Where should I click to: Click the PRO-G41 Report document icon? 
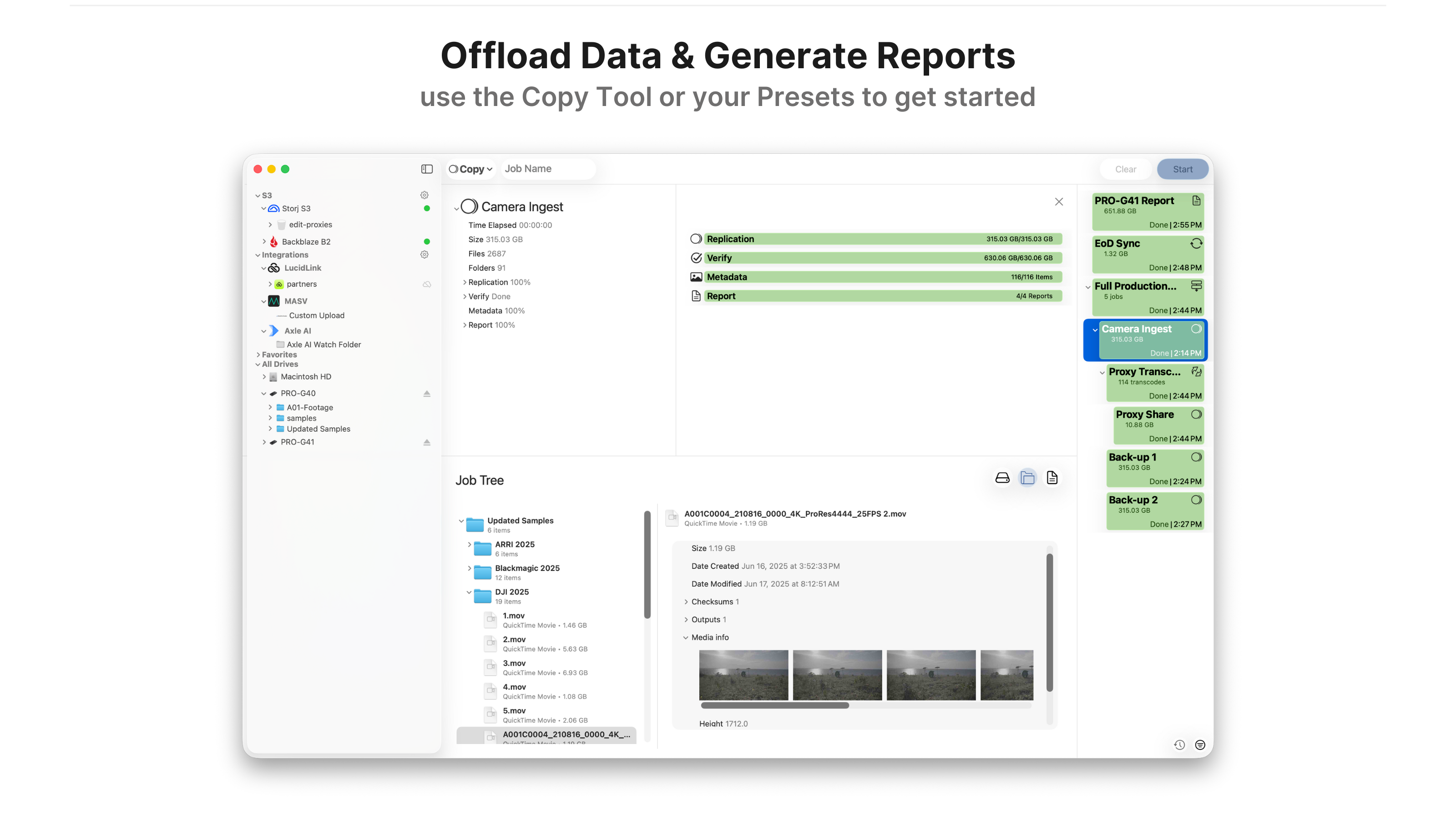coord(1196,201)
